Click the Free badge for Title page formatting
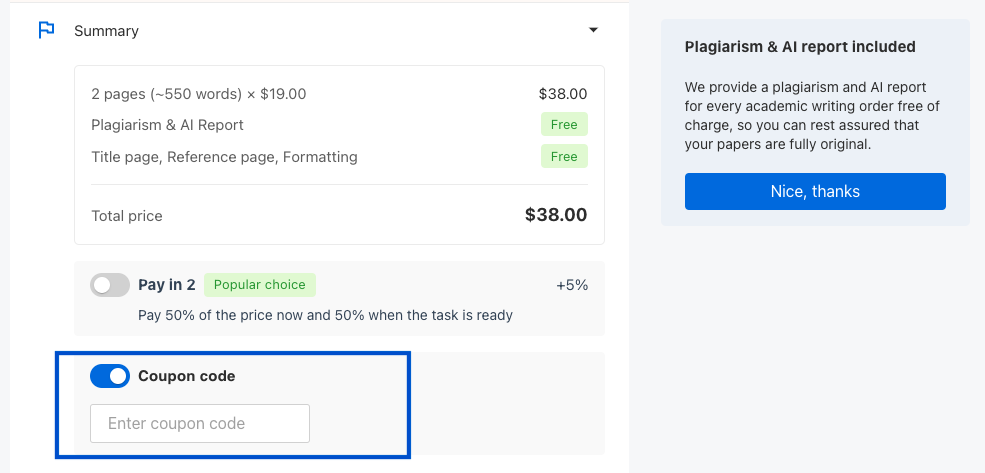The width and height of the screenshot is (985, 473). pyautogui.click(x=563, y=156)
